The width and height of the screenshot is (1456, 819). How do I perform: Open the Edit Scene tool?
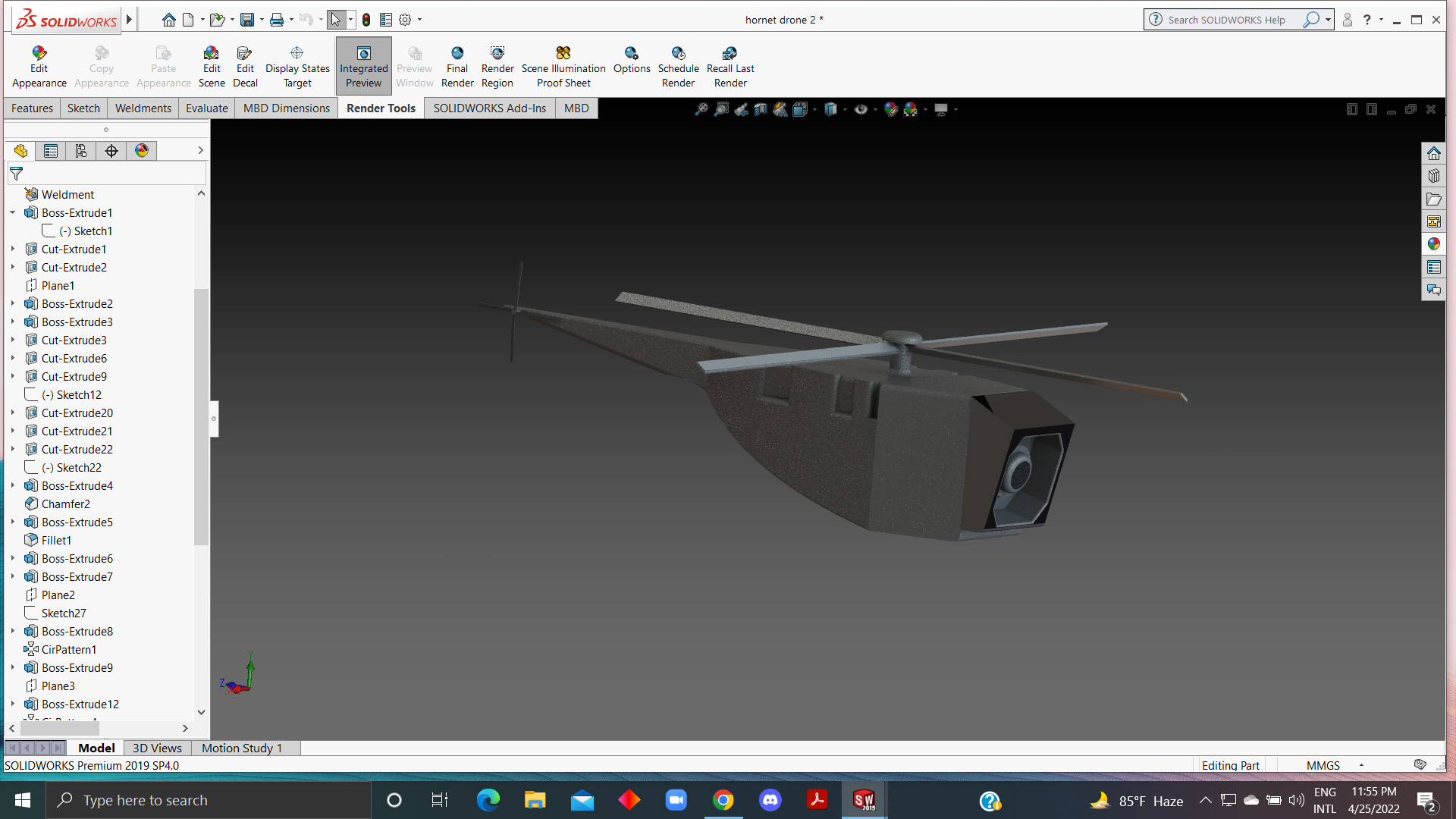pyautogui.click(x=212, y=54)
